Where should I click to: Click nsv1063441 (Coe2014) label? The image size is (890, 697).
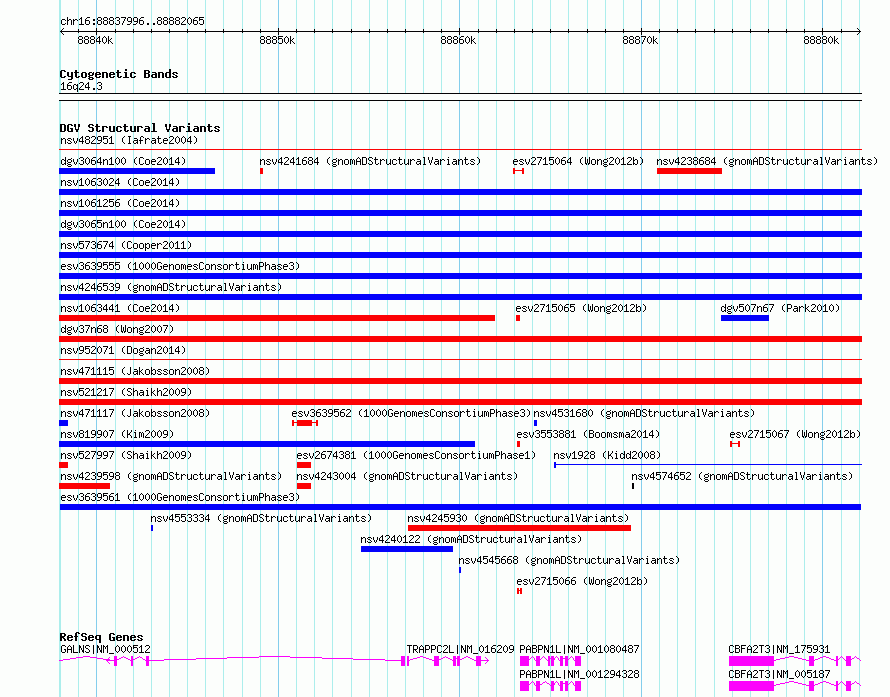pyautogui.click(x=120, y=308)
